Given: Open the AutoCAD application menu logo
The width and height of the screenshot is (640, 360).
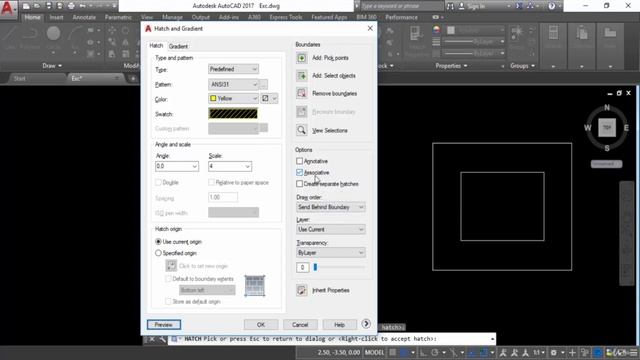Looking at the screenshot, I should [7, 8].
